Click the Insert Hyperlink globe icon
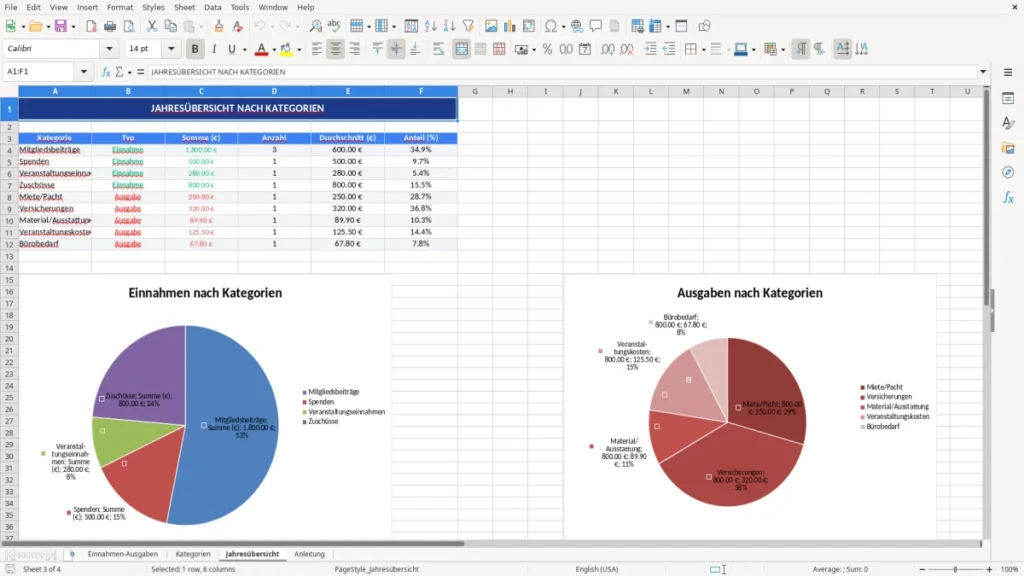1024x576 pixels. click(577, 26)
